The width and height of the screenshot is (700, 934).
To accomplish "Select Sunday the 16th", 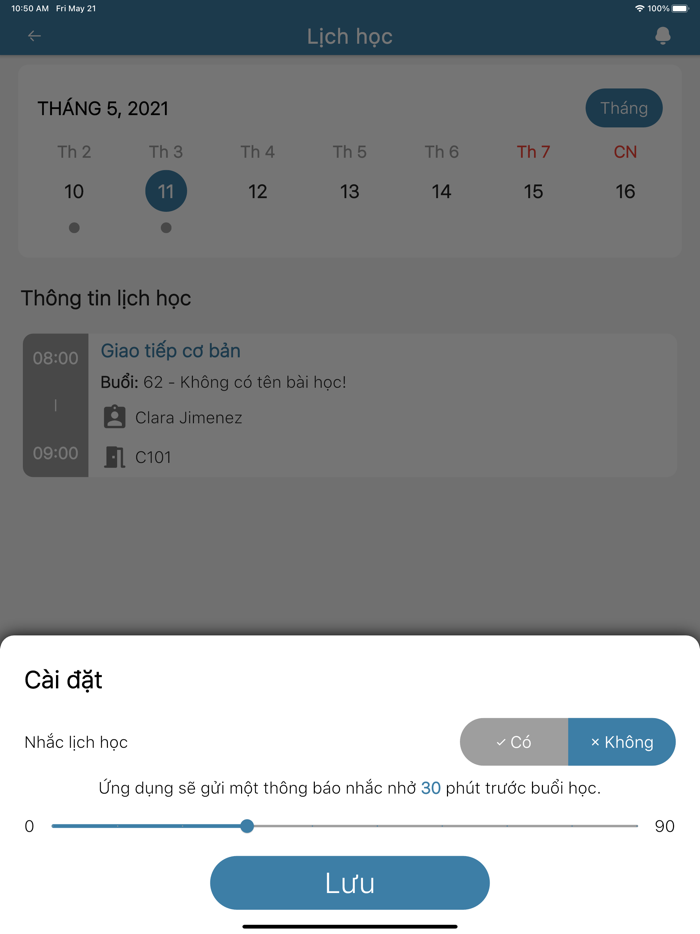I will coord(626,191).
